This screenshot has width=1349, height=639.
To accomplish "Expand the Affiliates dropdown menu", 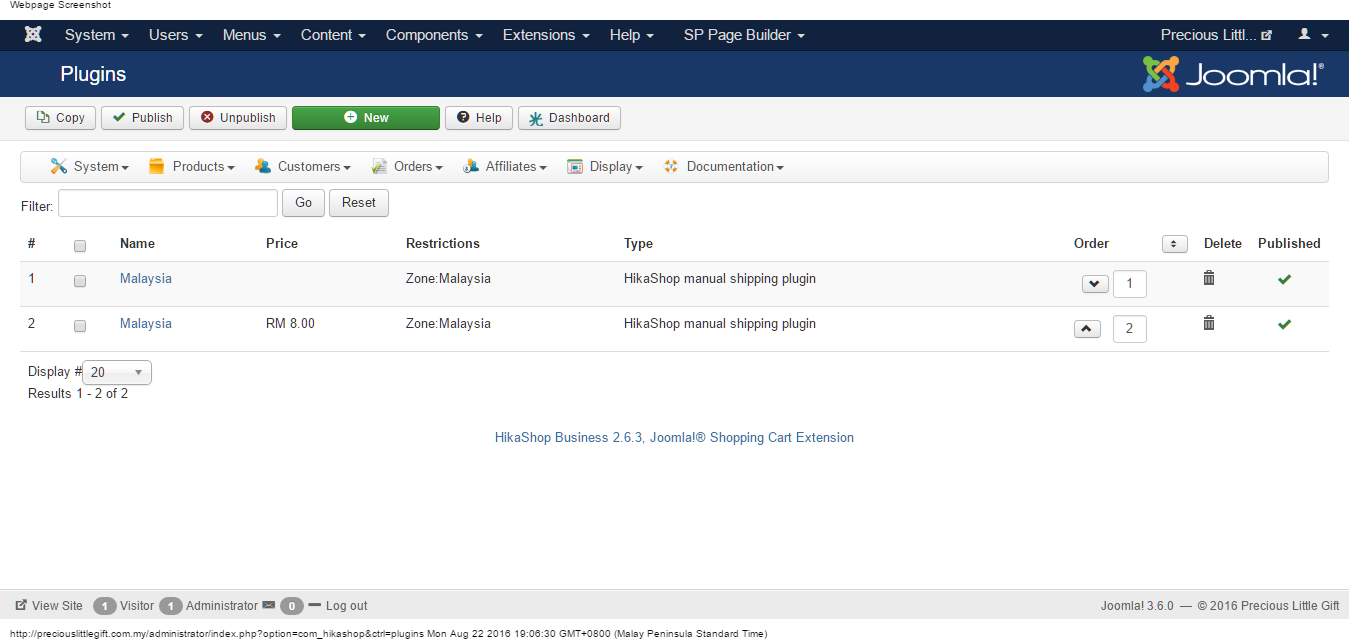I will click(x=504, y=167).
